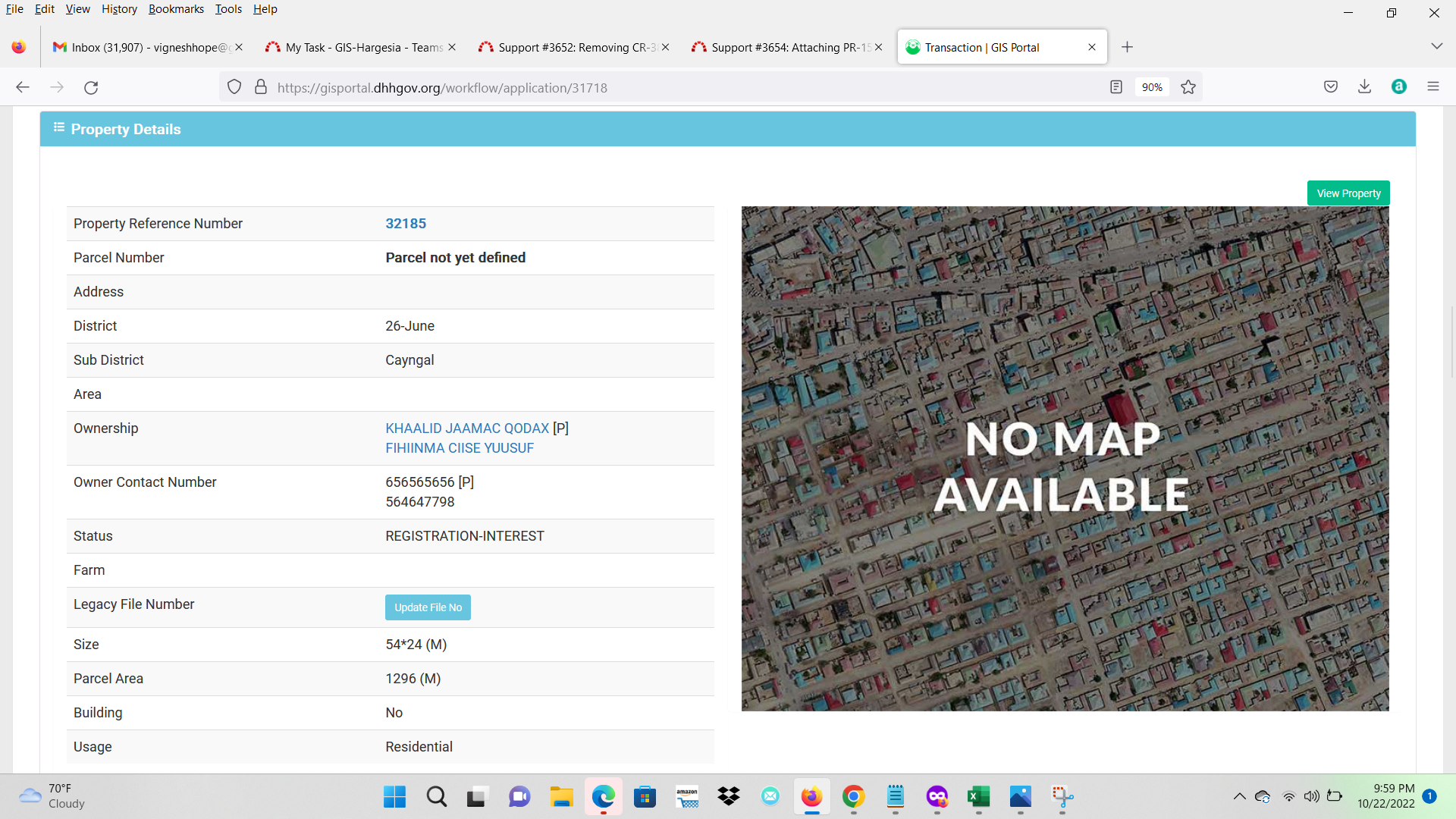Open Amazon app from the taskbar
The width and height of the screenshot is (1456, 819).
tap(687, 796)
